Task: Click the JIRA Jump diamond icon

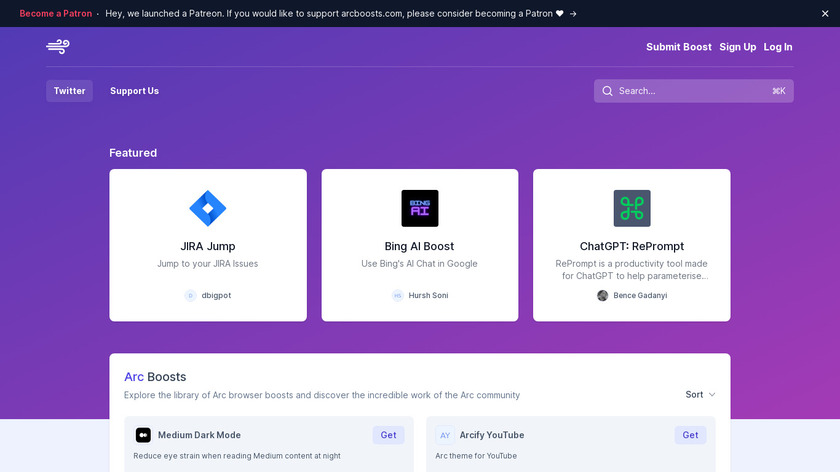Action: [208, 208]
